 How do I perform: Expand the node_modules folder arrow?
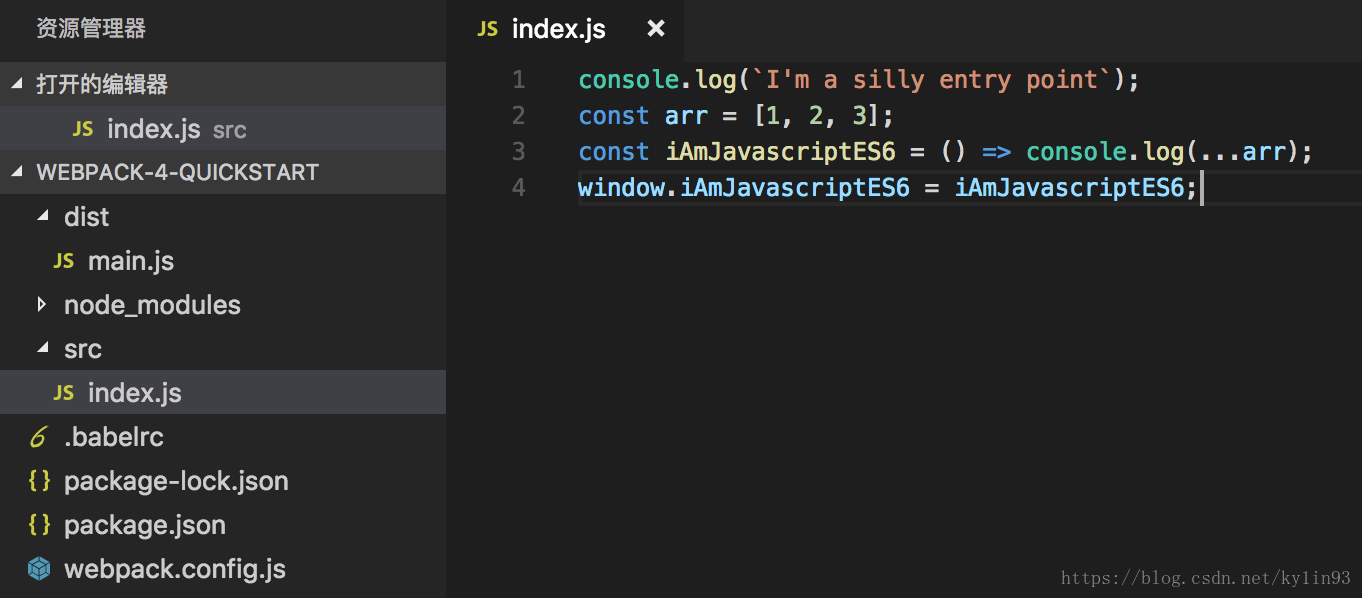42,304
